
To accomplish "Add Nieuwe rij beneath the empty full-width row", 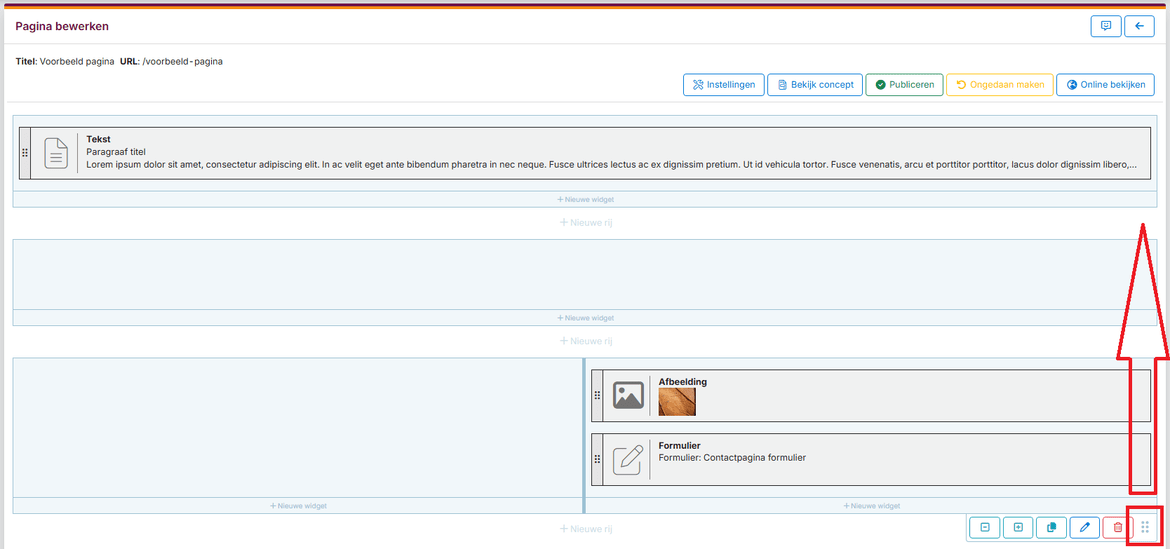I will pyautogui.click(x=586, y=341).
